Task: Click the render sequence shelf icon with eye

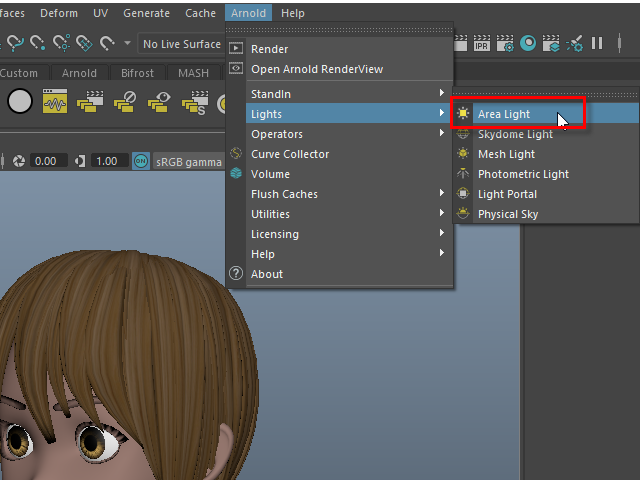Action: (x=158, y=102)
